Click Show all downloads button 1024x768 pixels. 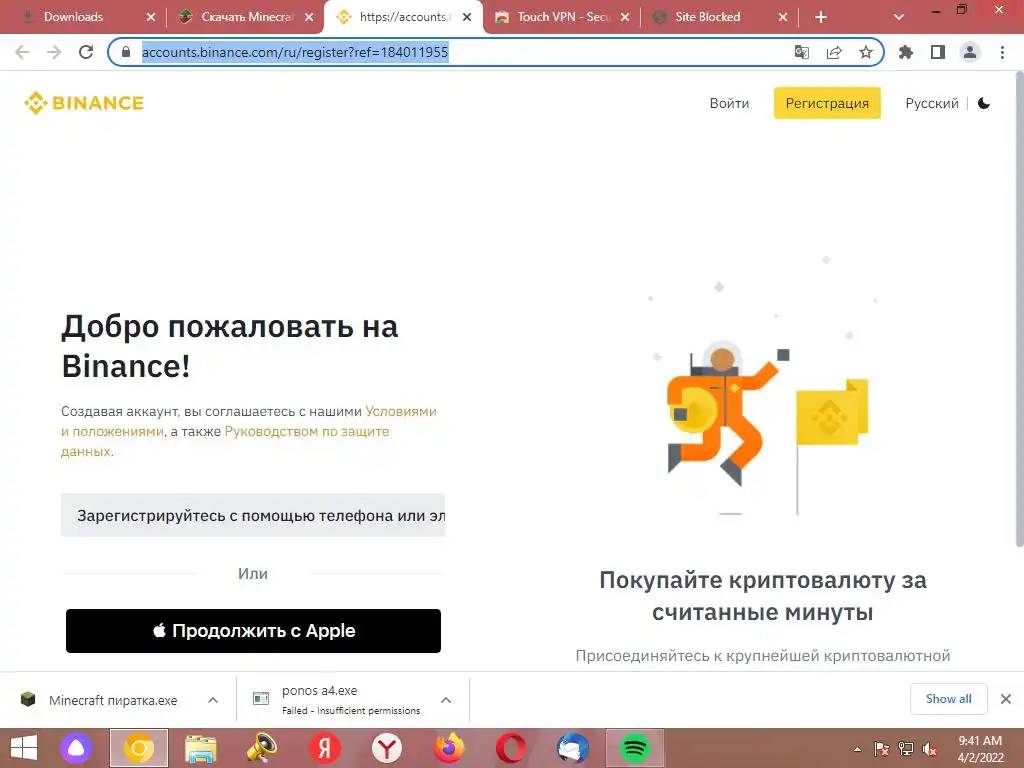pyautogui.click(x=948, y=699)
